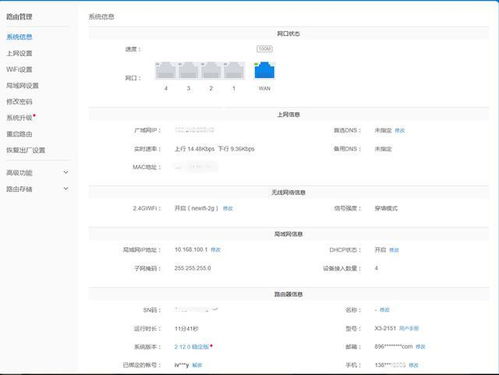Click the 系统信息 page title
Screen dimensions: 499x375
point(101,17)
